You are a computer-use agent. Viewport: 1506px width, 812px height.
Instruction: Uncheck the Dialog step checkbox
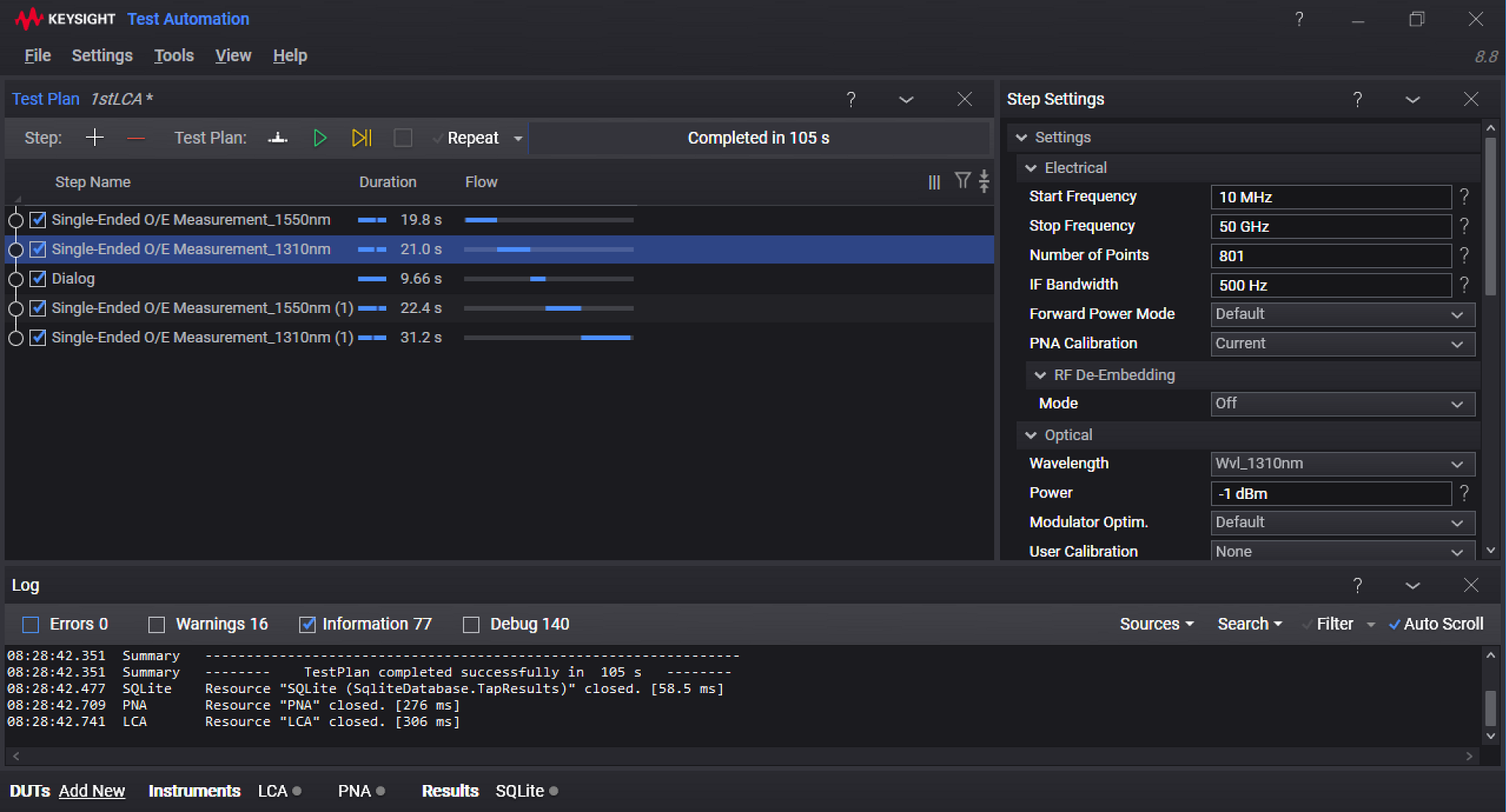[38, 278]
